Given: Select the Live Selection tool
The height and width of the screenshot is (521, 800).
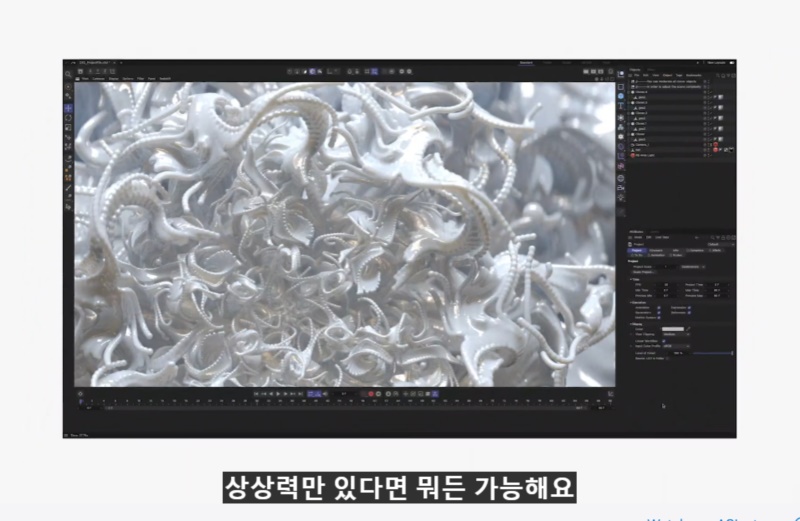Looking at the screenshot, I should [x=68, y=87].
